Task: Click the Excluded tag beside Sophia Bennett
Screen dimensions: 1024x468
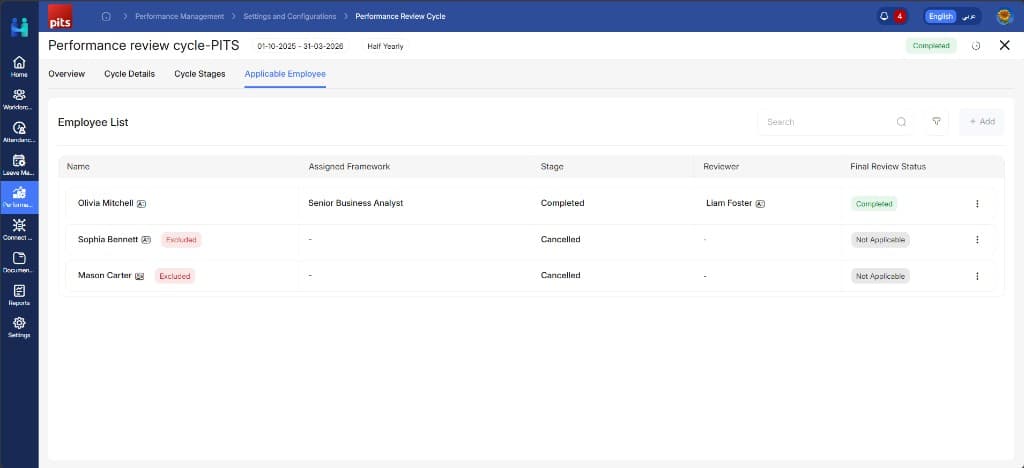Action: (x=181, y=240)
